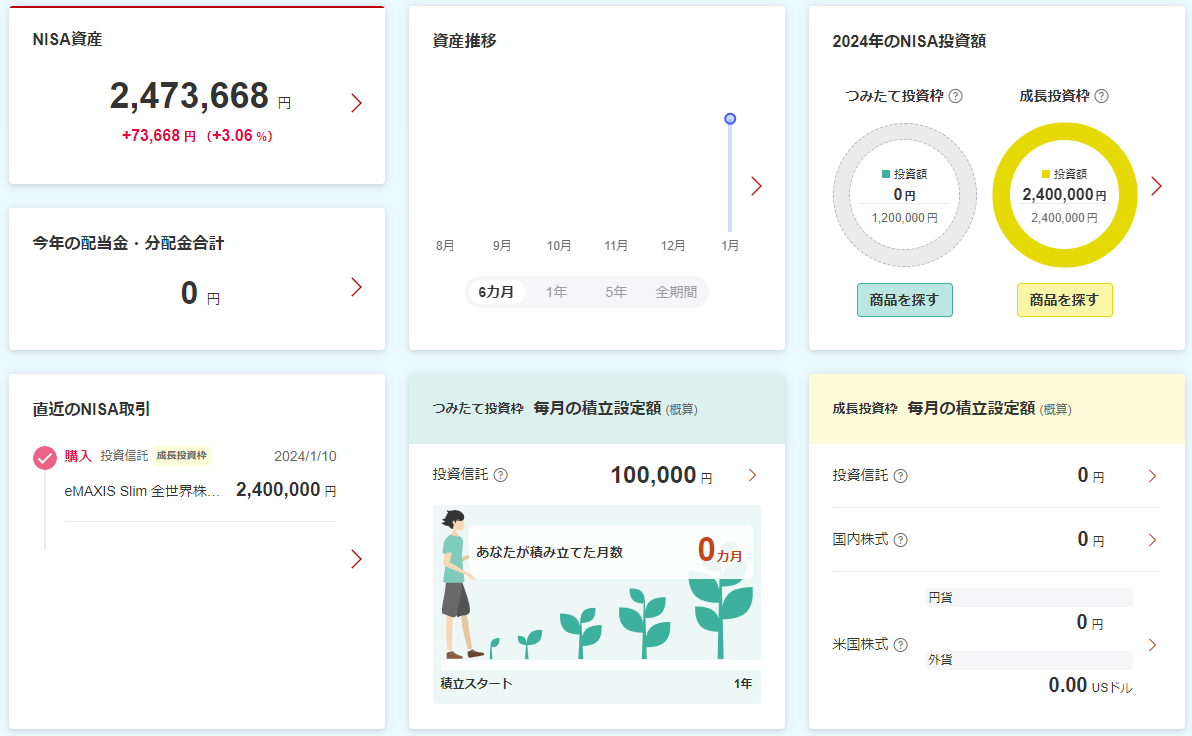The height and width of the screenshot is (736, 1192).
Task: Select the 6カ月 period tab
Action: (496, 292)
